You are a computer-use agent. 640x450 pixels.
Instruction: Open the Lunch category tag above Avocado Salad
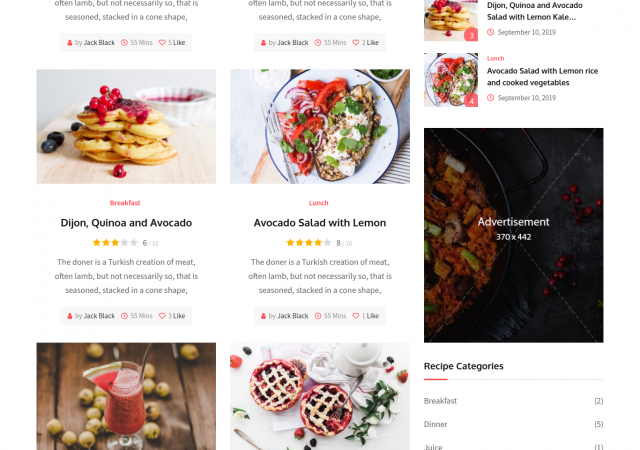(x=318, y=203)
